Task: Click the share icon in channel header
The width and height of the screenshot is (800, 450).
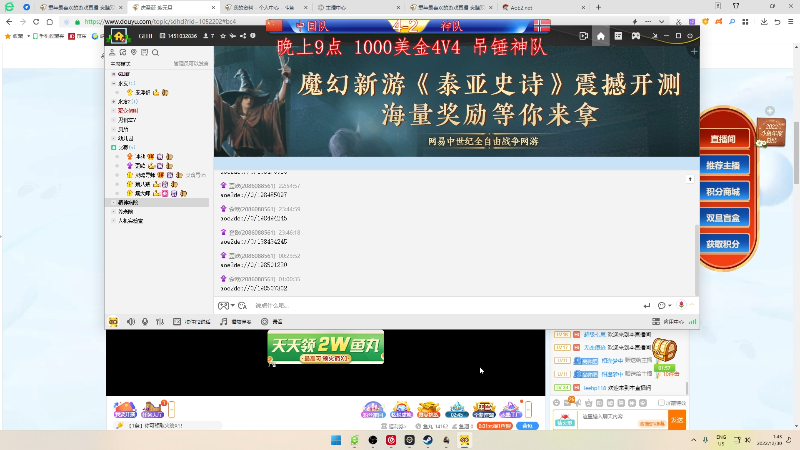Action: (243, 36)
